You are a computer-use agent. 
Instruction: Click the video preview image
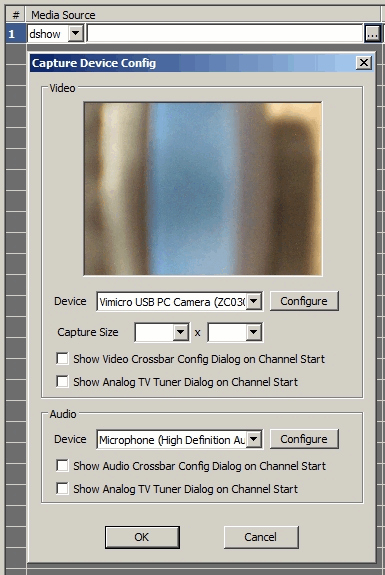[x=203, y=188]
